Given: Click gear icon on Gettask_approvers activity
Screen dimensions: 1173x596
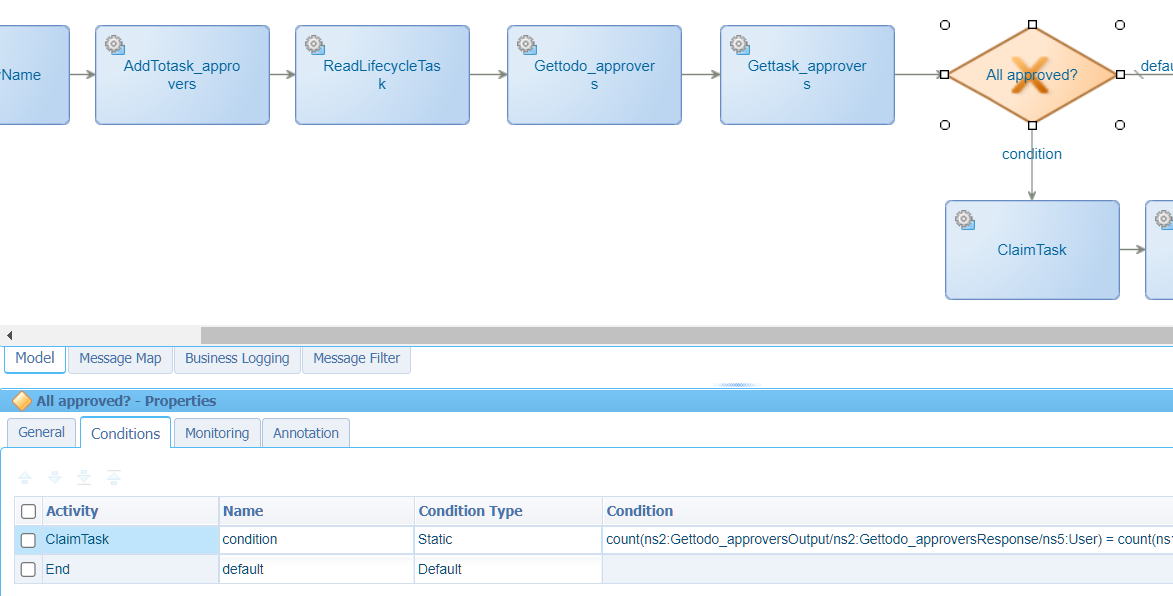Looking at the screenshot, I should point(740,45).
